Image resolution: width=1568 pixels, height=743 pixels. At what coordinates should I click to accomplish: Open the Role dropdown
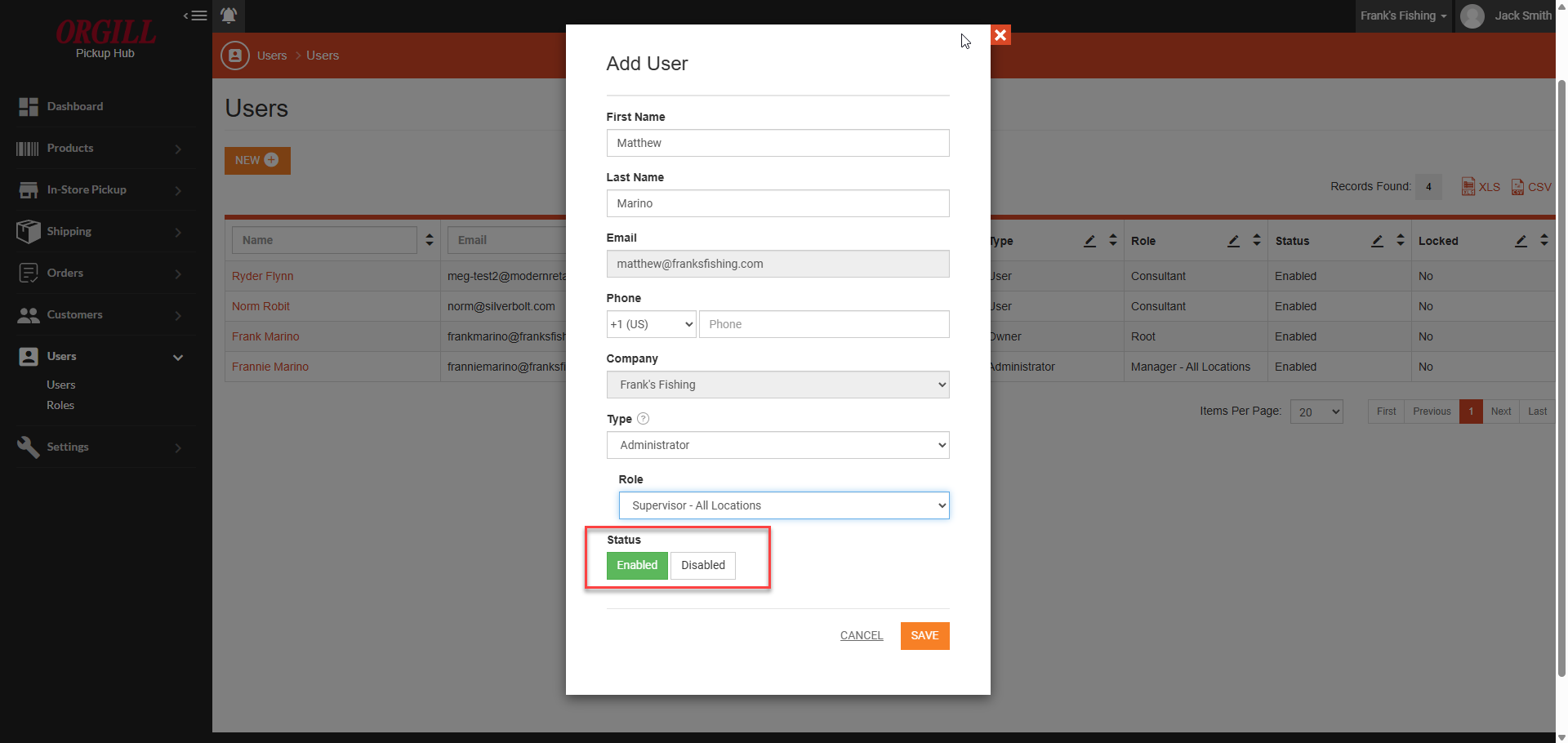[x=784, y=505]
